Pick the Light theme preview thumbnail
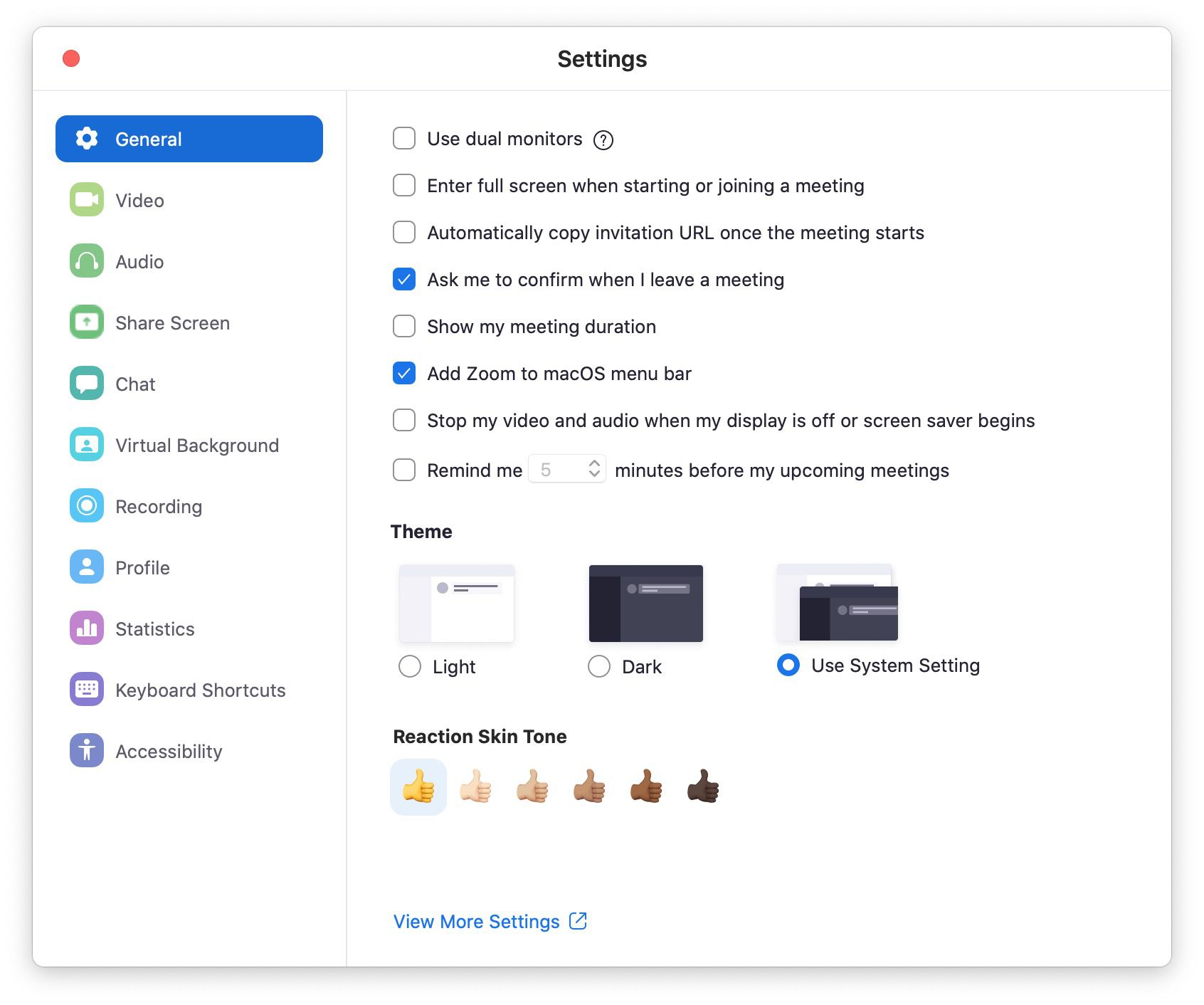1204x1005 pixels. [457, 604]
